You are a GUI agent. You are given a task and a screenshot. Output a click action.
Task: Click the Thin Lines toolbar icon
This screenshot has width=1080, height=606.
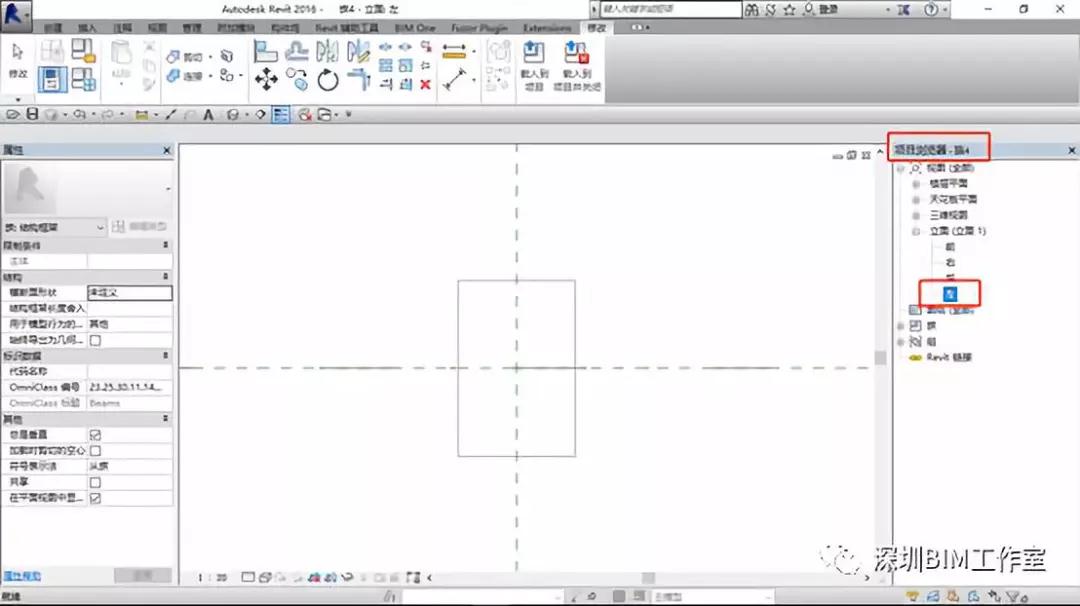coord(281,115)
